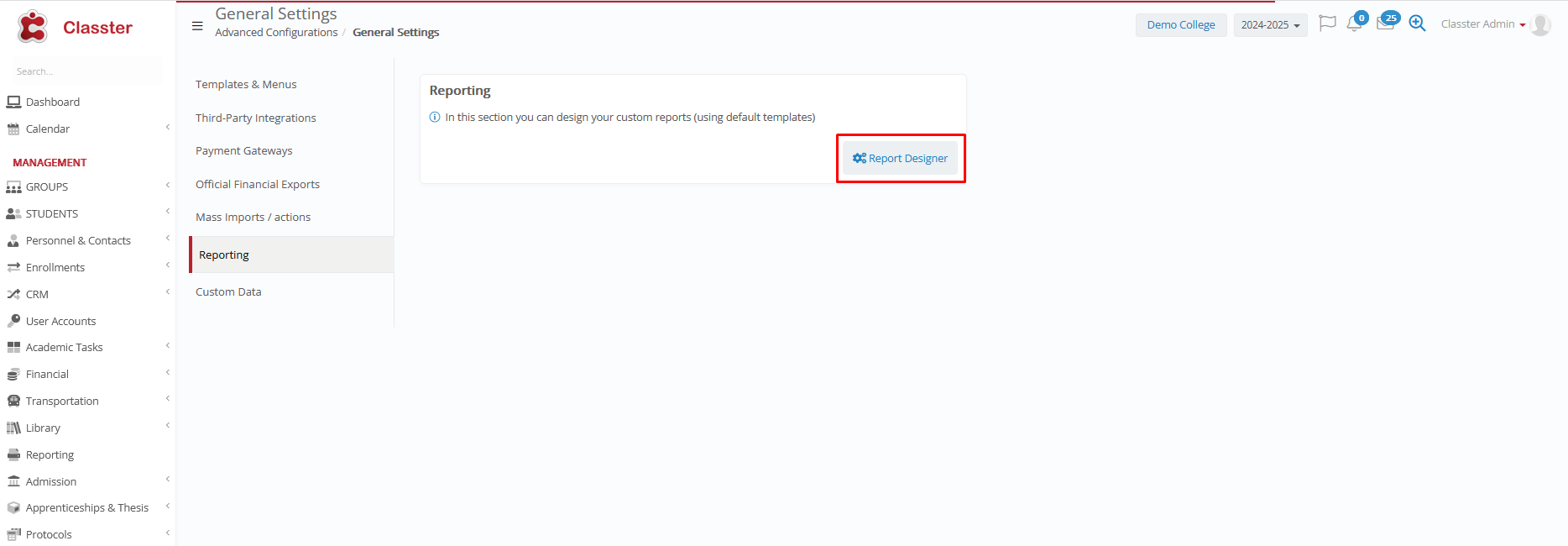This screenshot has height=546, width=1568.
Task: Click the sidebar Search field
Action: (84, 71)
